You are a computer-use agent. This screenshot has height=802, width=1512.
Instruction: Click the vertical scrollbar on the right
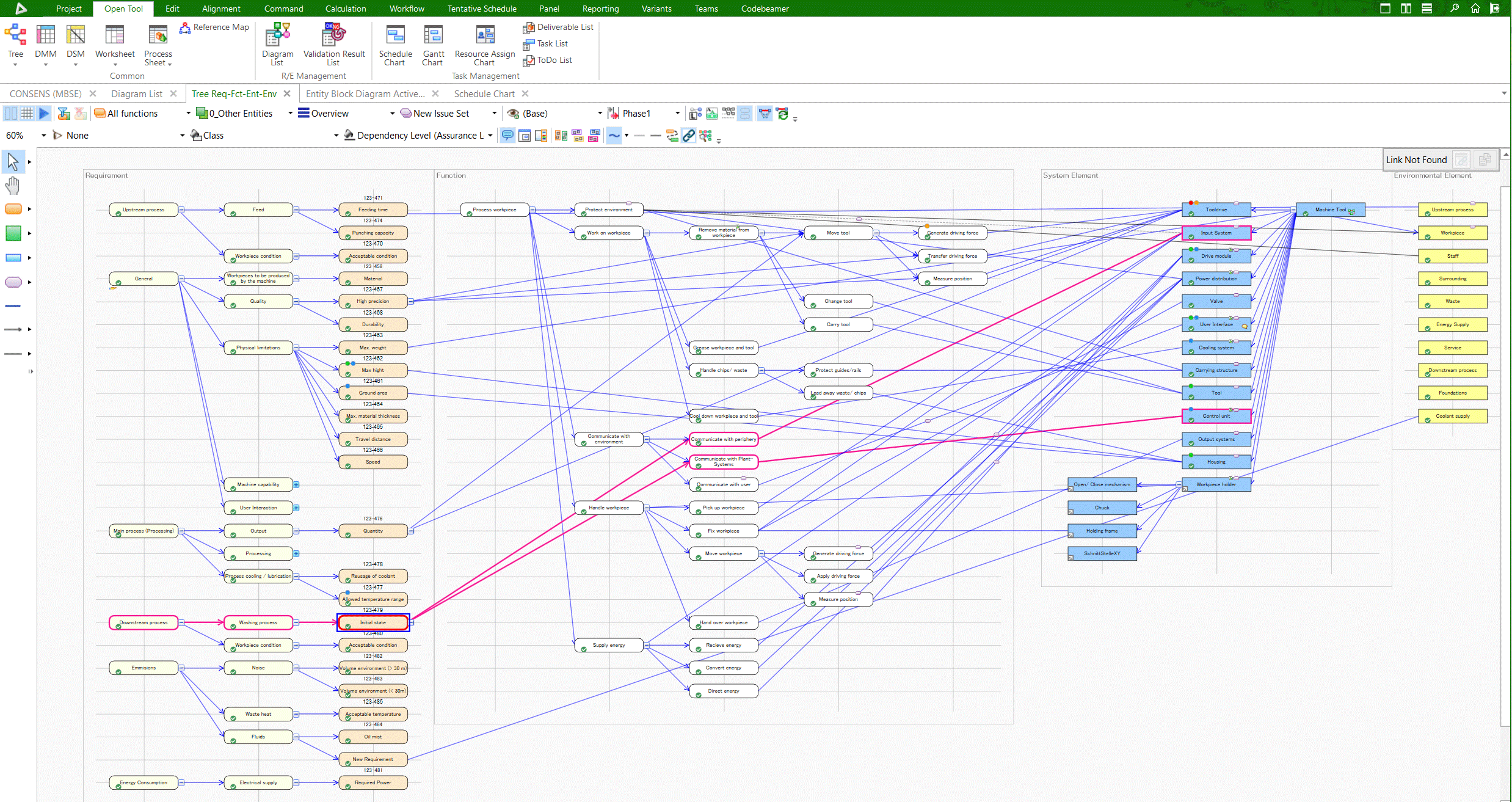[x=1505, y=428]
